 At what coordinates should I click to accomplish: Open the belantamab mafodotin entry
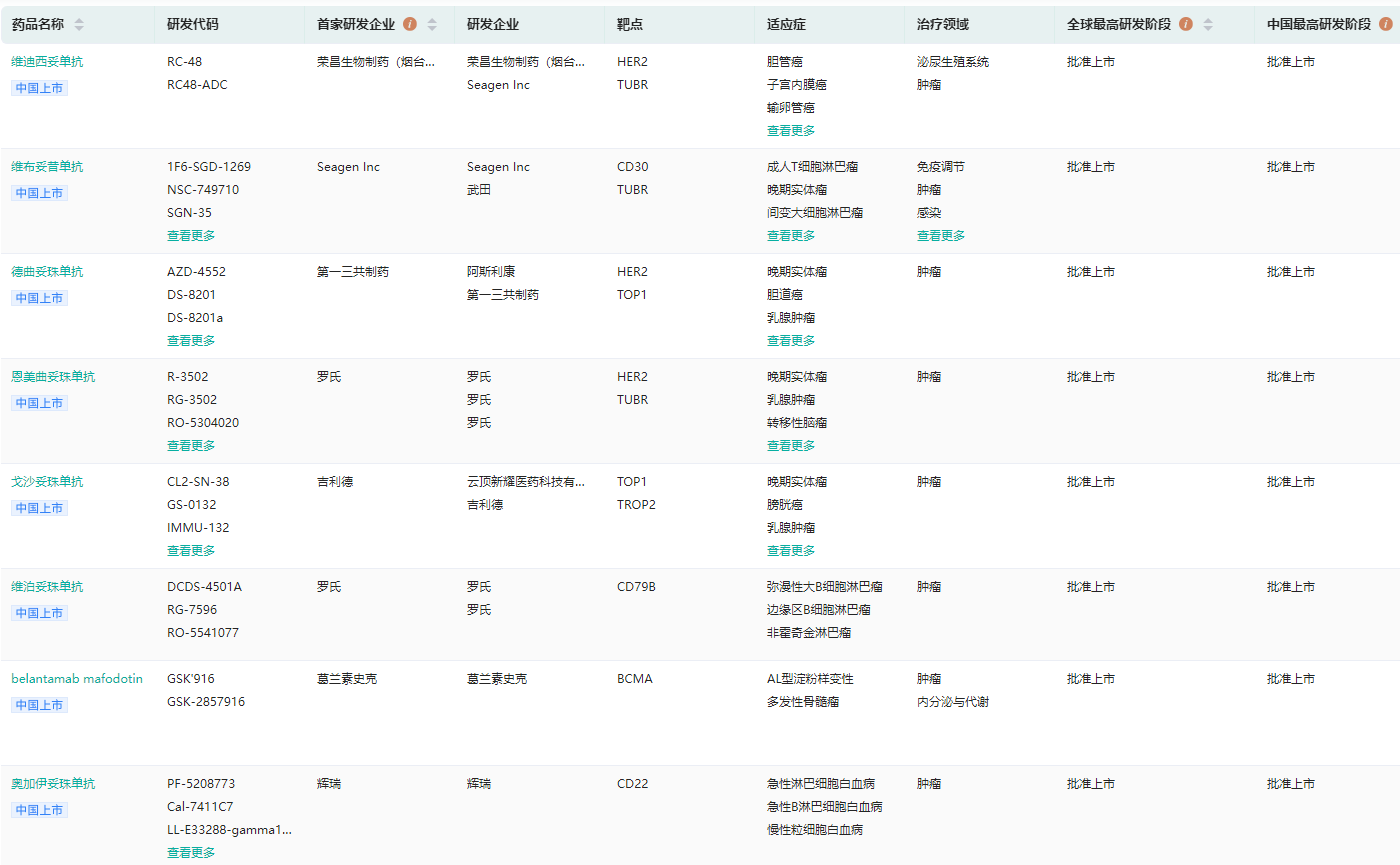coord(77,679)
